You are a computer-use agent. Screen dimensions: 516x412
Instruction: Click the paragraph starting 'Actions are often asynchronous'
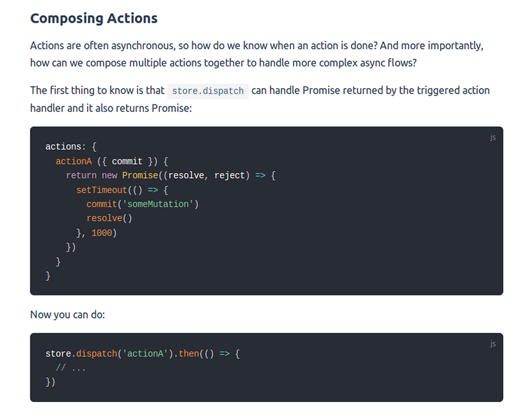pos(257,54)
